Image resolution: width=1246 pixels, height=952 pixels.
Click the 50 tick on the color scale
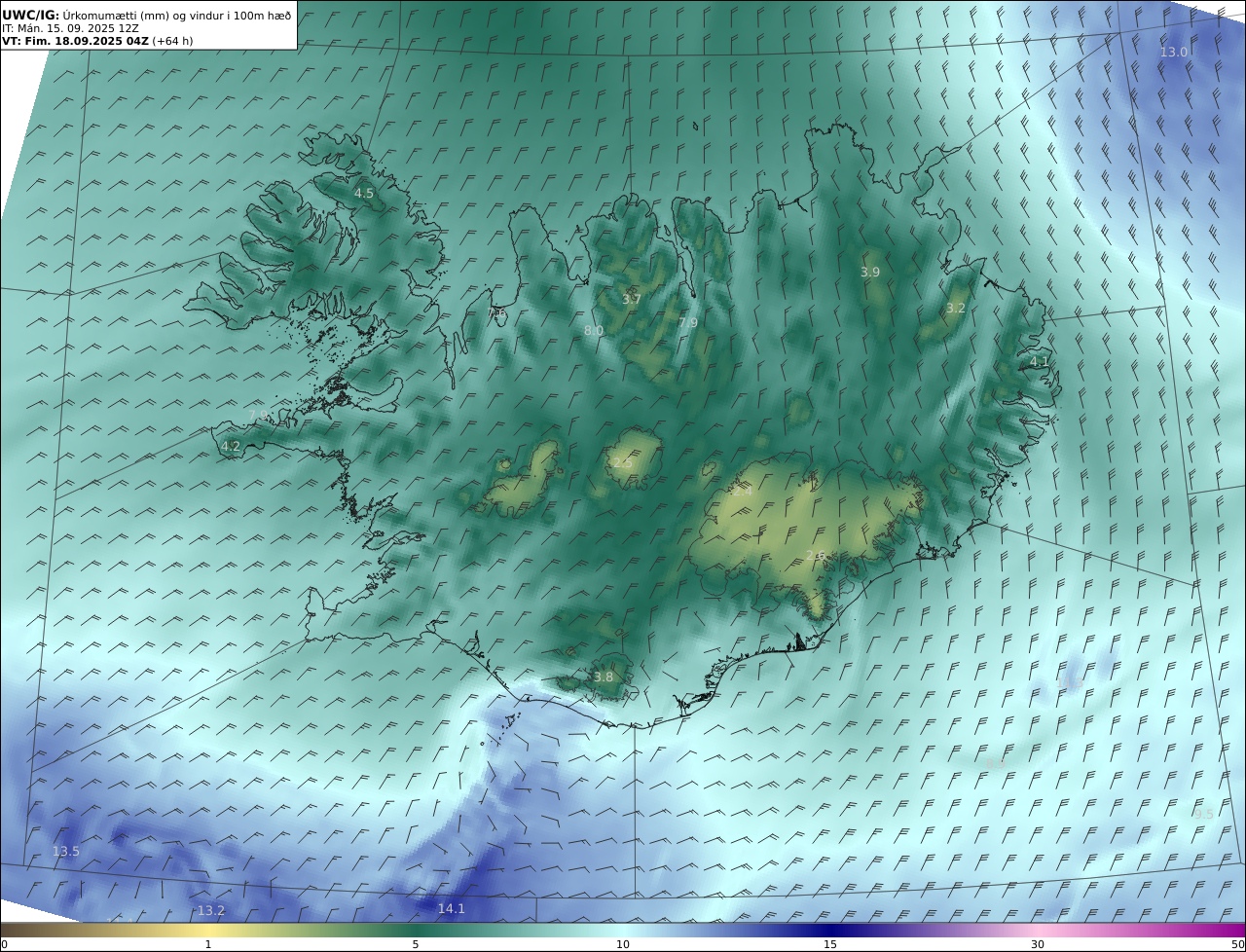[1238, 944]
